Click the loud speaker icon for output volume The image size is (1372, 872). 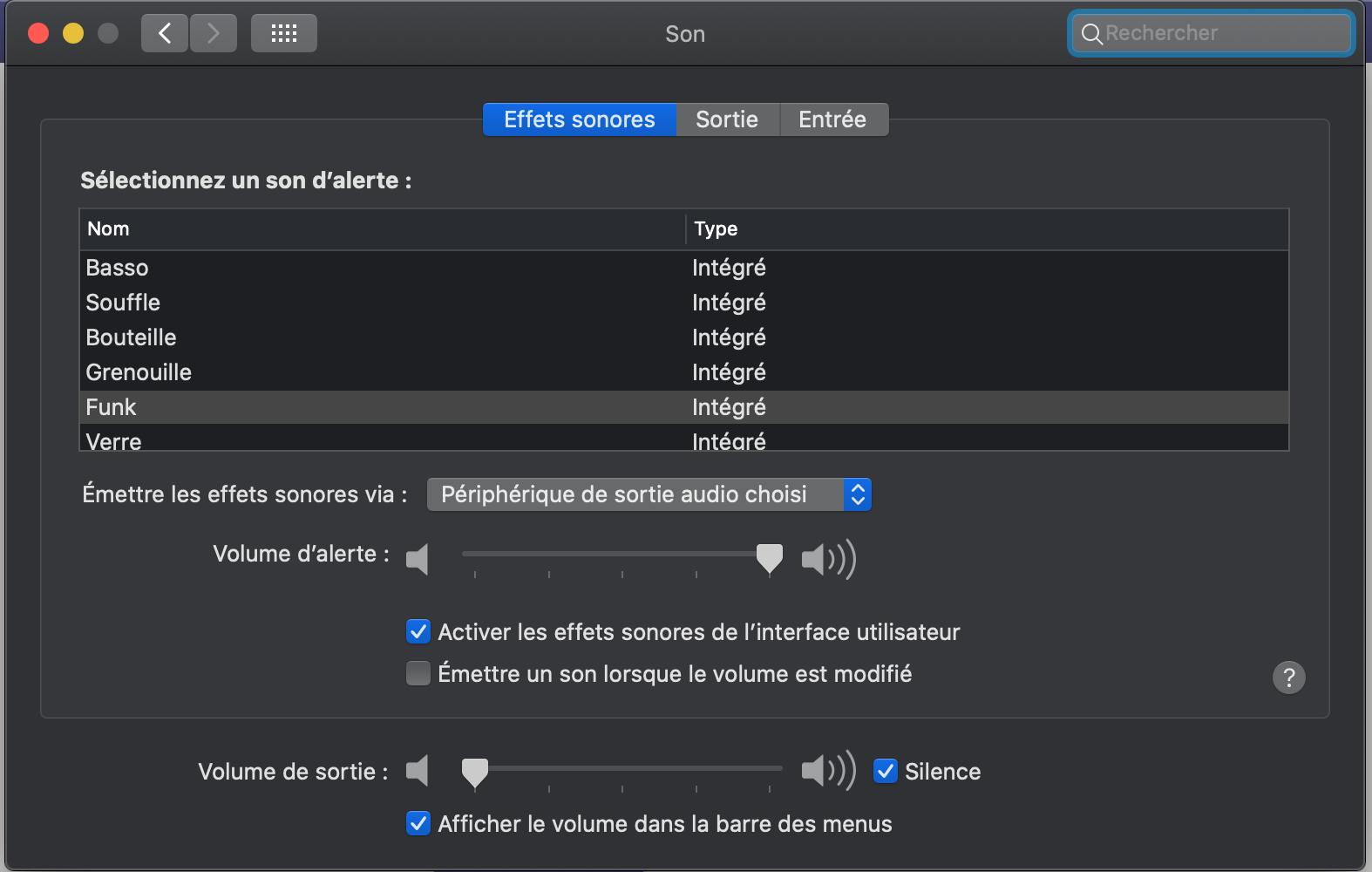828,771
